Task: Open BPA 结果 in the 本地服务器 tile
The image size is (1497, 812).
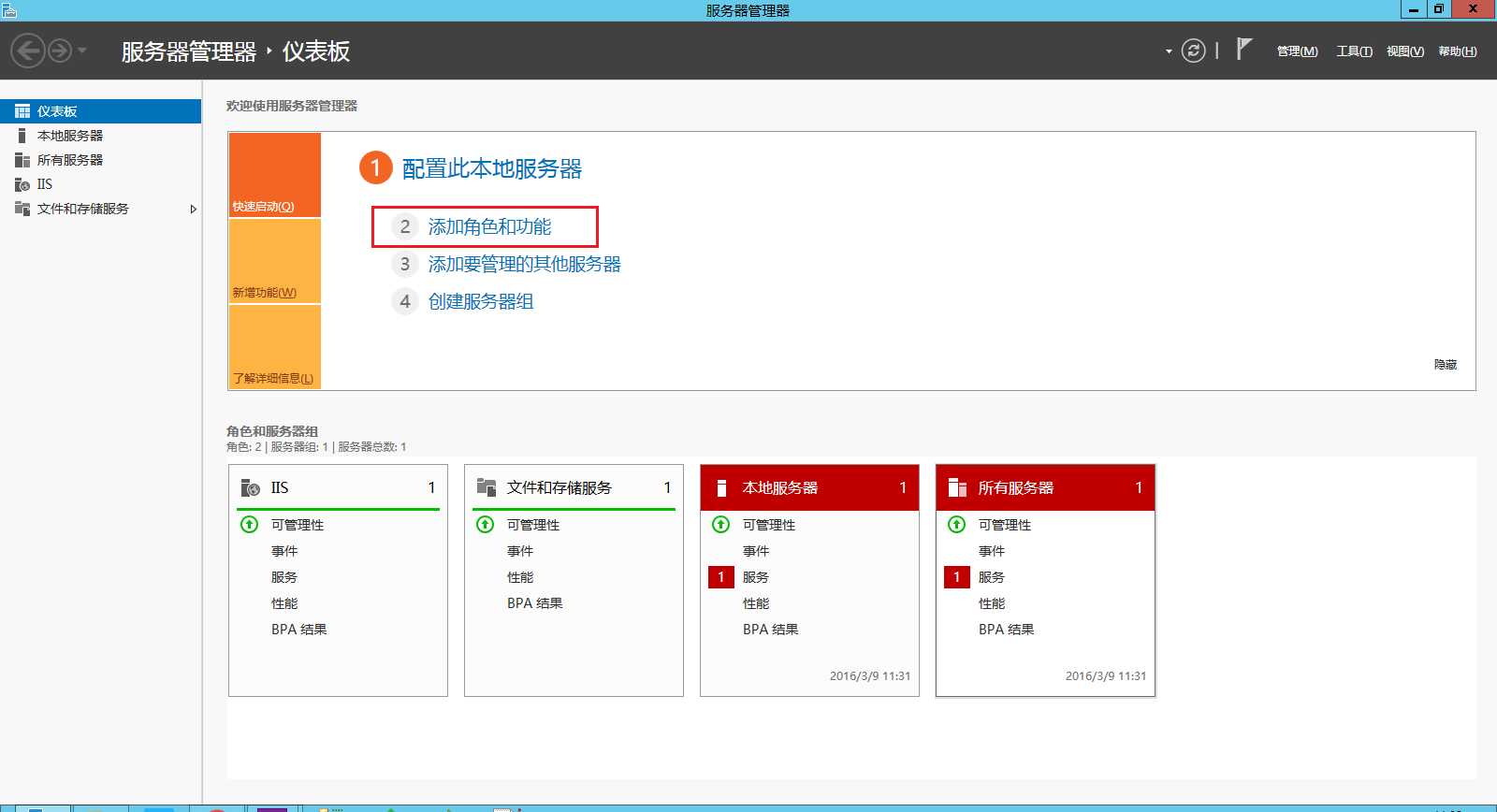Action: [771, 630]
